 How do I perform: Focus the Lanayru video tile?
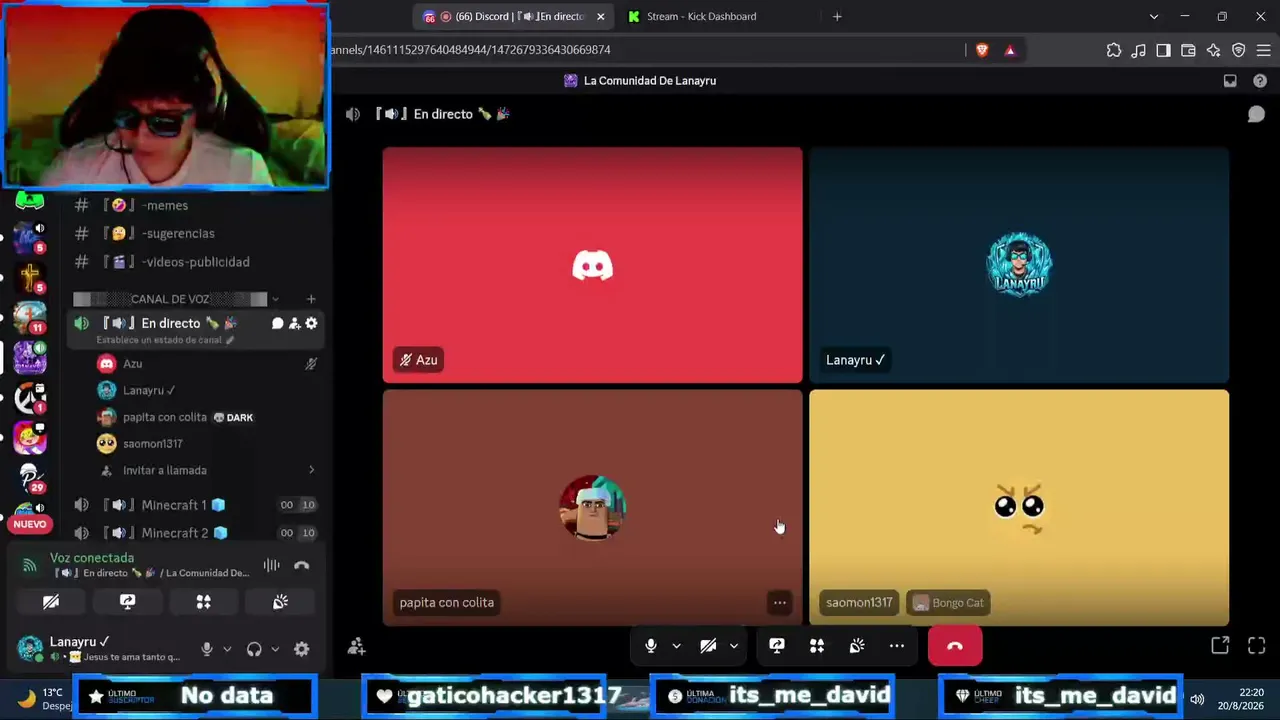tap(1019, 265)
